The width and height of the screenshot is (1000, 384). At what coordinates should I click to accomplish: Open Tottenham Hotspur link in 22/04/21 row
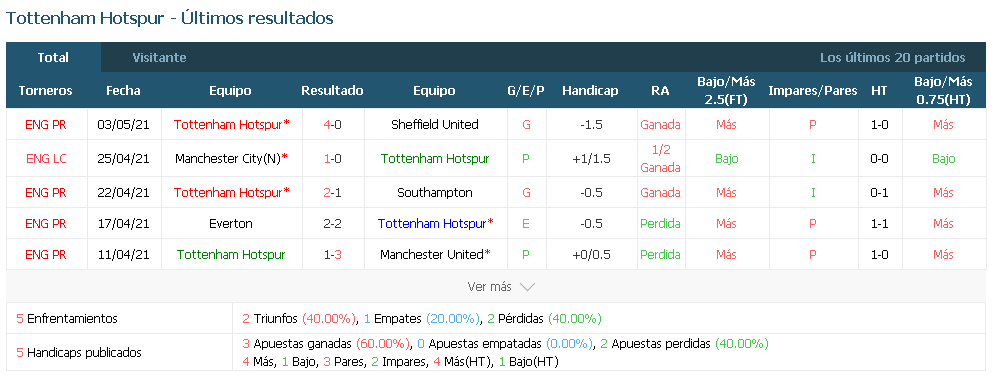tap(227, 193)
